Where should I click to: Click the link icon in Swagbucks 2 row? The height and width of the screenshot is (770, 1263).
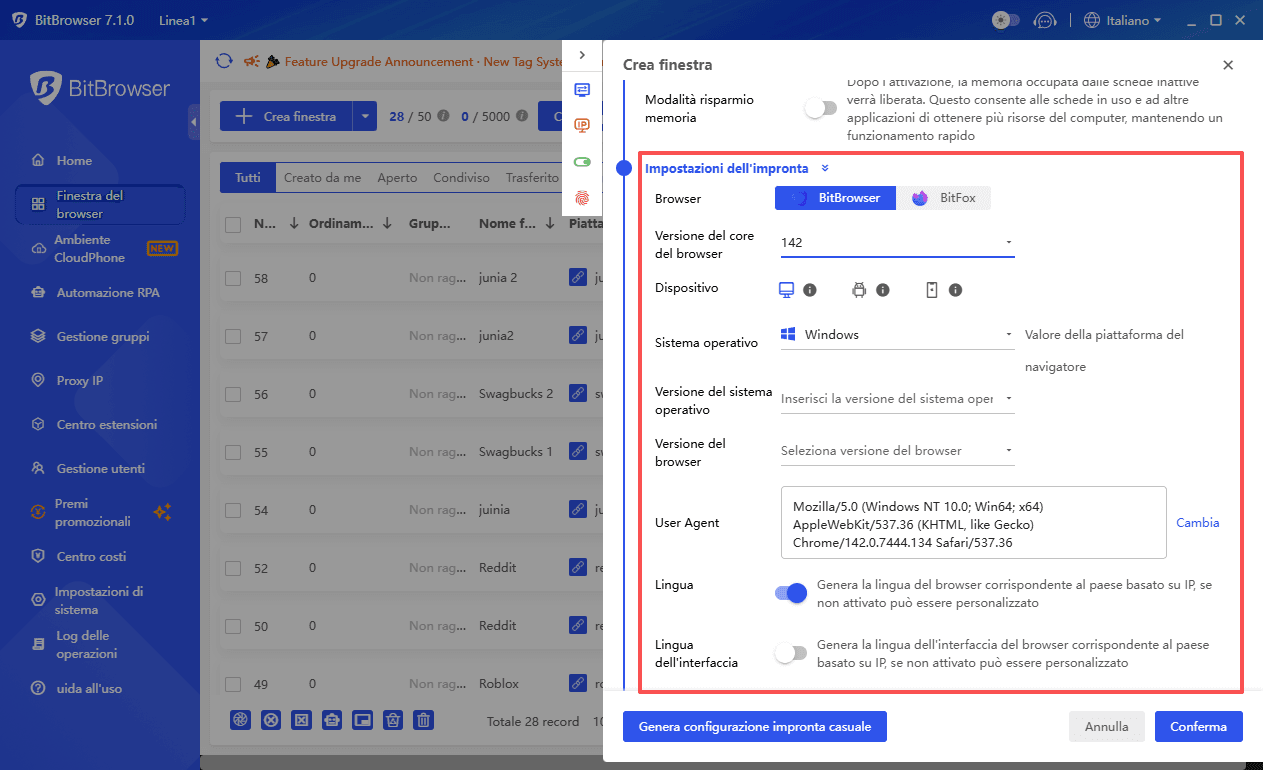pyautogui.click(x=577, y=393)
